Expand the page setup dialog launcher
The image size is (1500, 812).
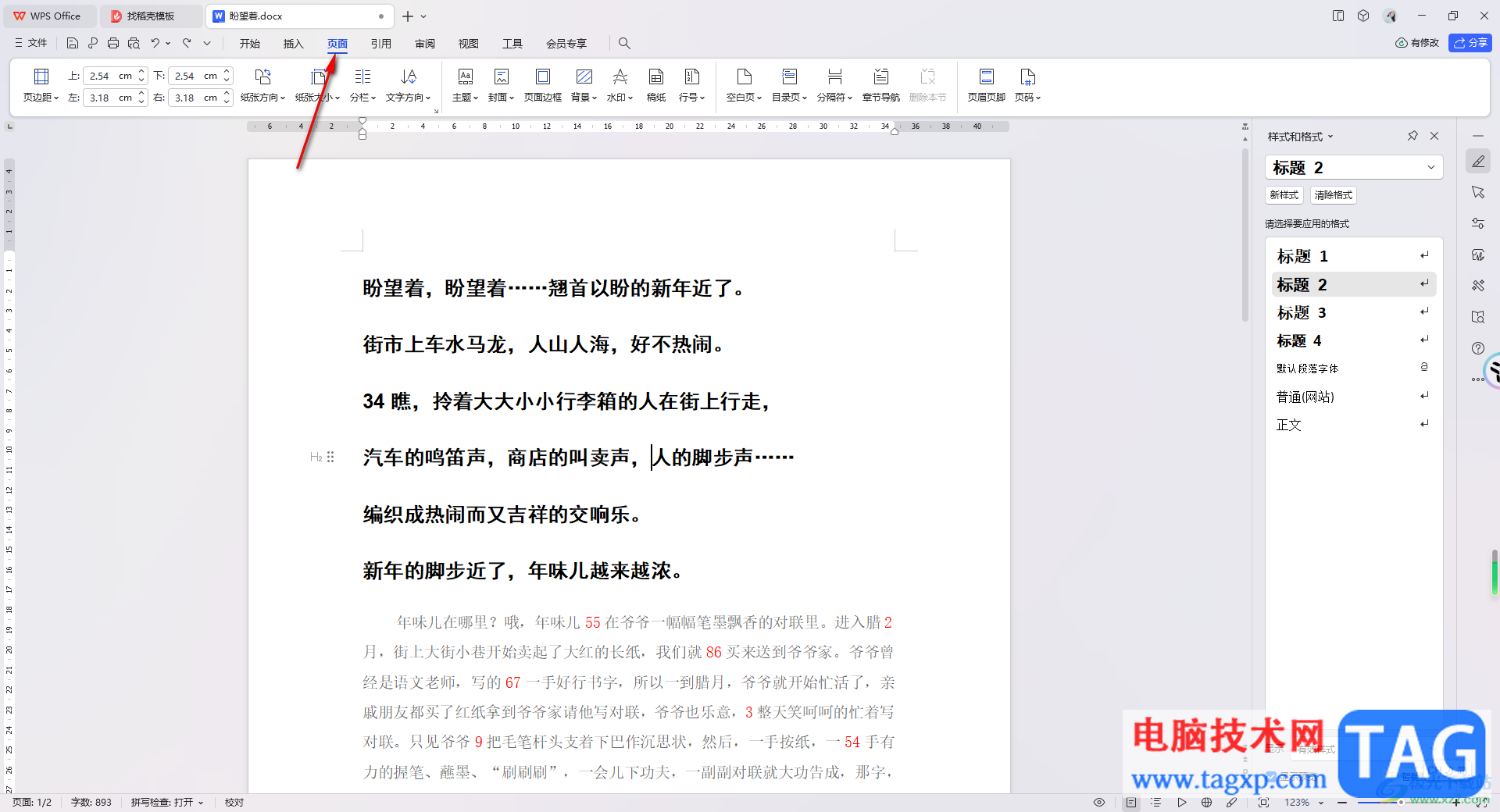tap(436, 111)
